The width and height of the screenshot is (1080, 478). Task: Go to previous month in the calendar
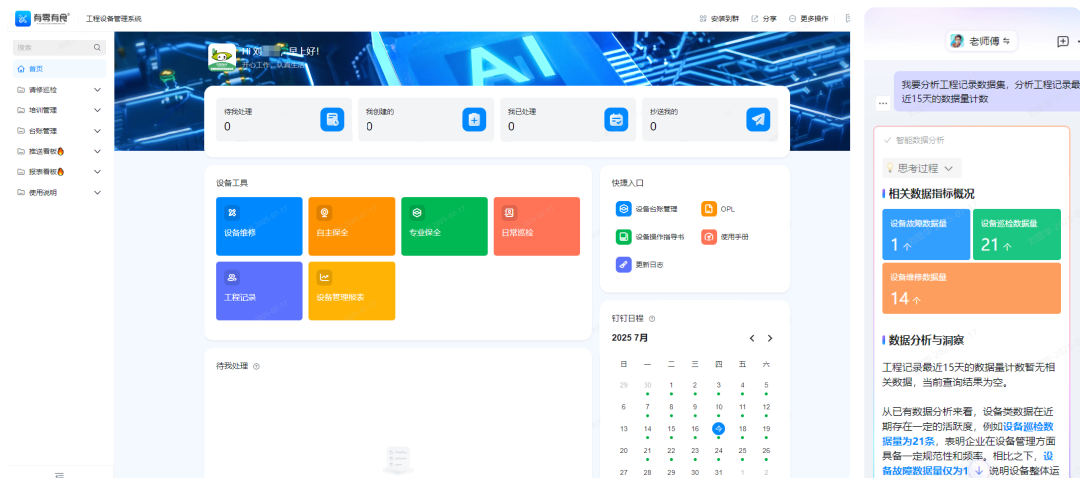[752, 338]
